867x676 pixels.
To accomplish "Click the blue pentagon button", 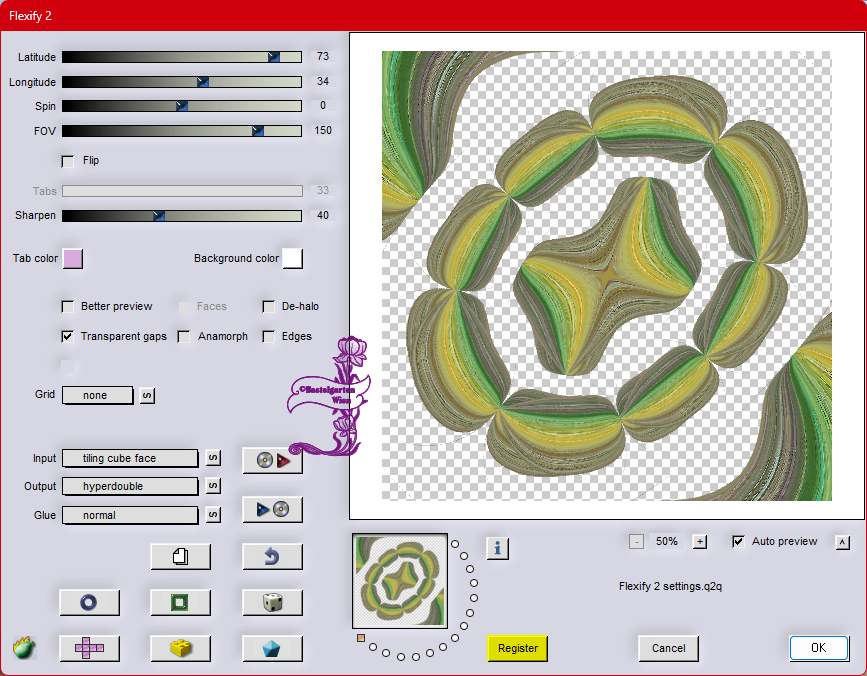I will click(272, 648).
